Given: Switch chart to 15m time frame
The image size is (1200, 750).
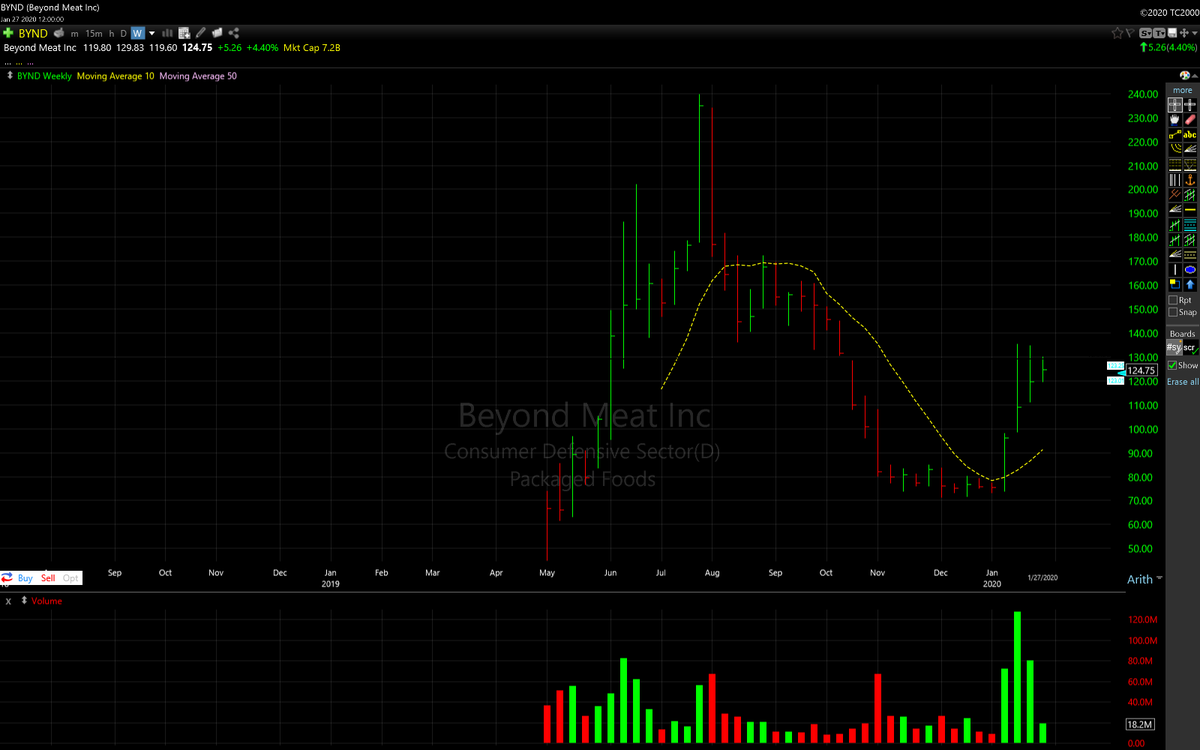Looking at the screenshot, I should pos(94,34).
